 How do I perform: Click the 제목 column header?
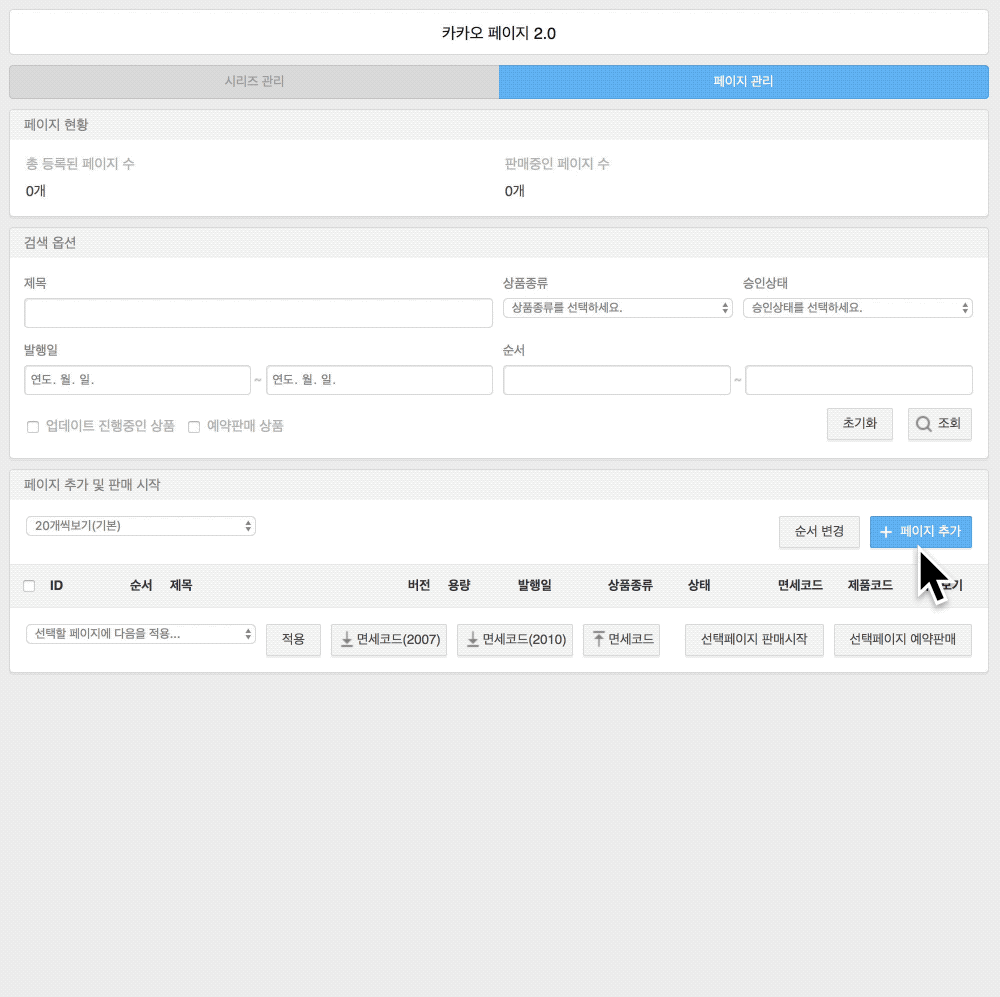click(x=181, y=586)
